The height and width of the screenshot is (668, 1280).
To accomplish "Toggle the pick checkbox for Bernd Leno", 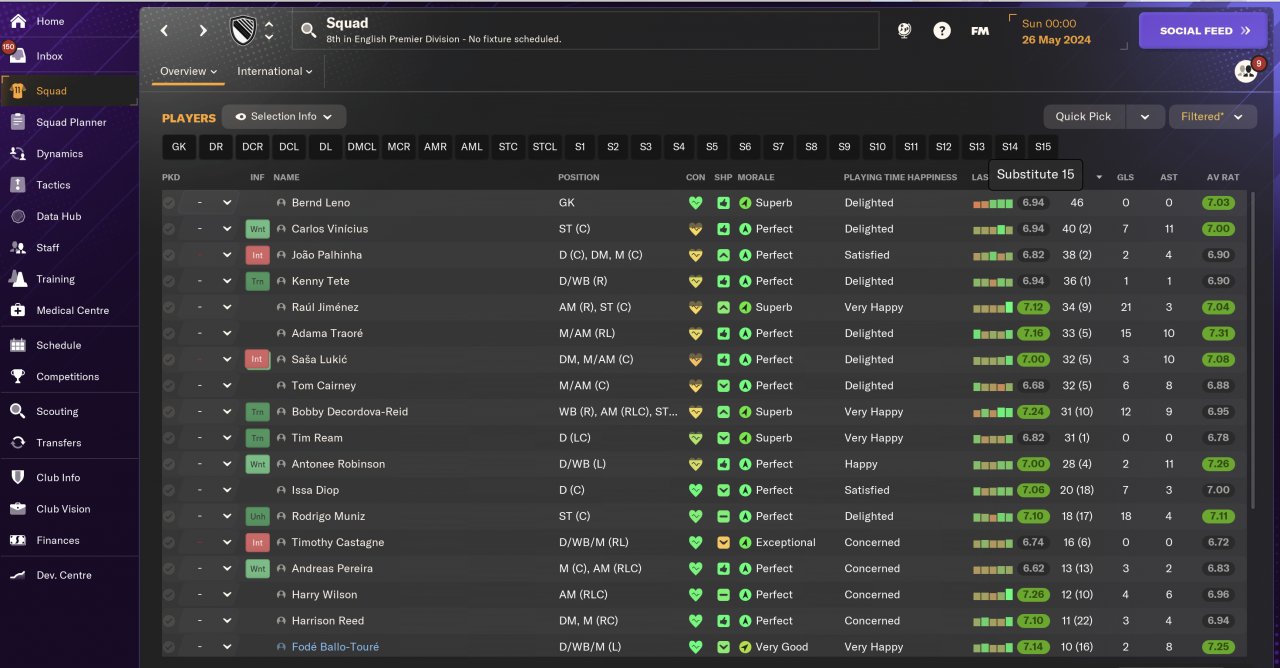I will (169, 203).
